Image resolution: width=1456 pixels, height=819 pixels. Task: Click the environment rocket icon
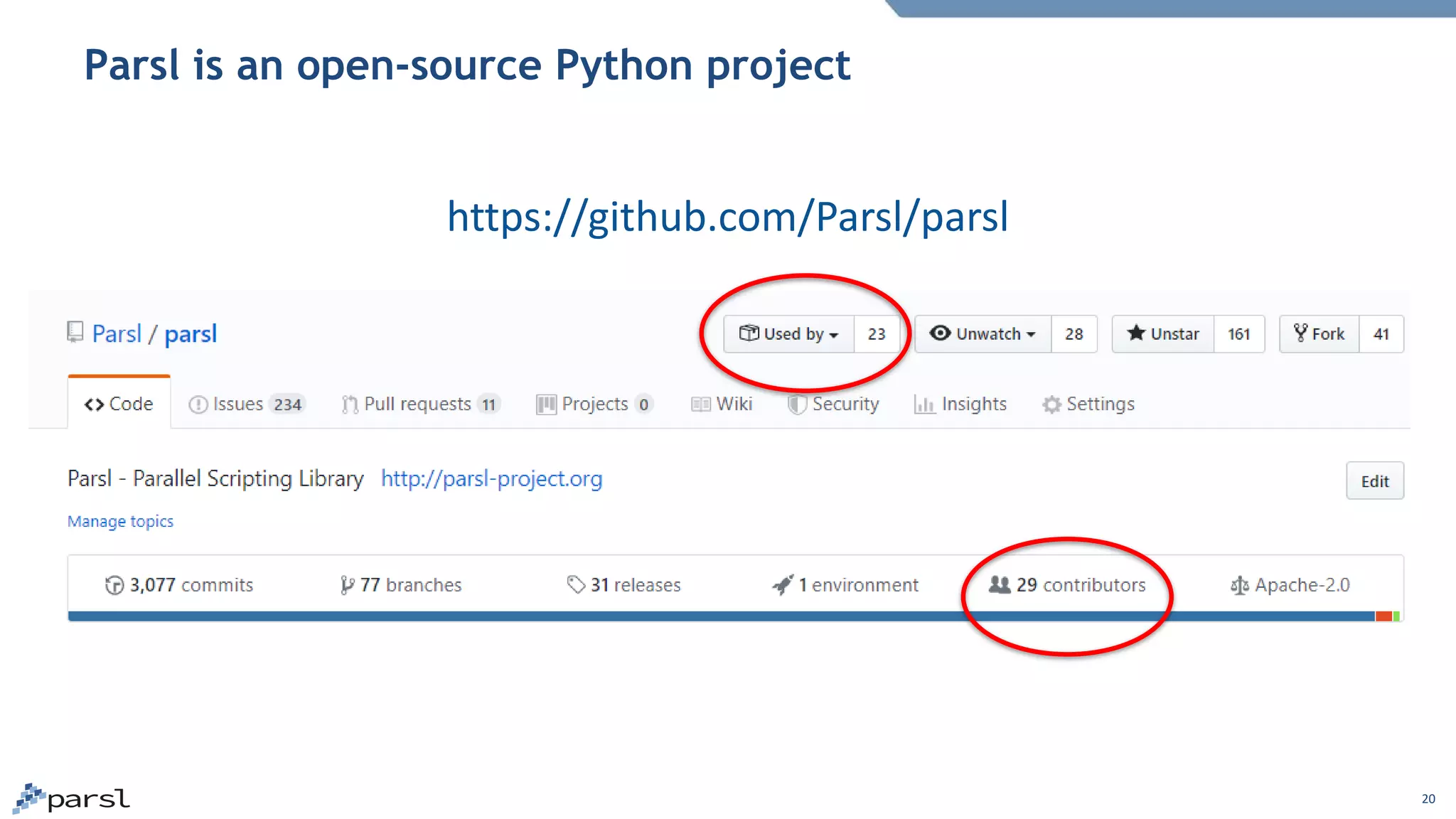coord(783,585)
